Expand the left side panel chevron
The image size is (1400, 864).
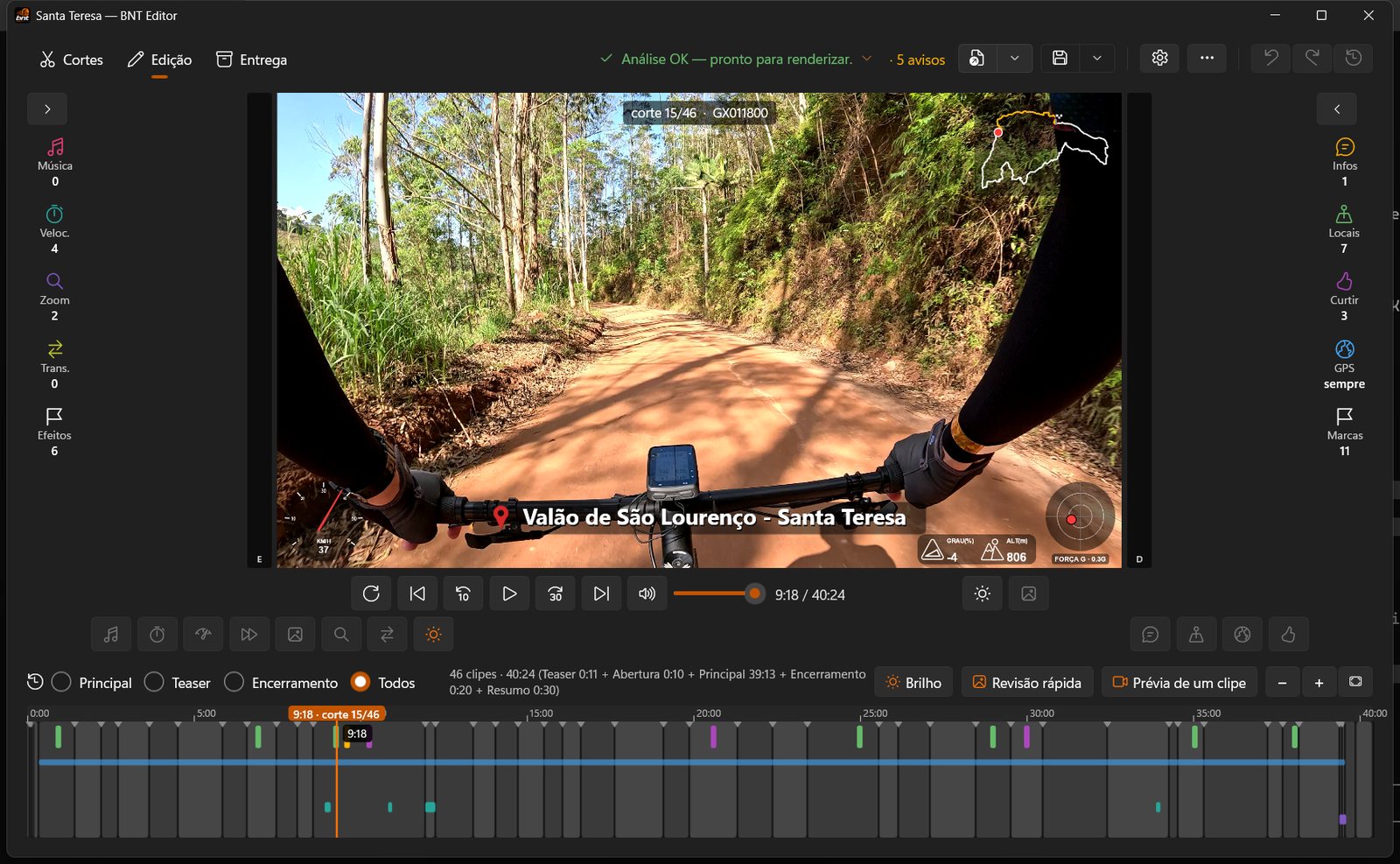47,109
